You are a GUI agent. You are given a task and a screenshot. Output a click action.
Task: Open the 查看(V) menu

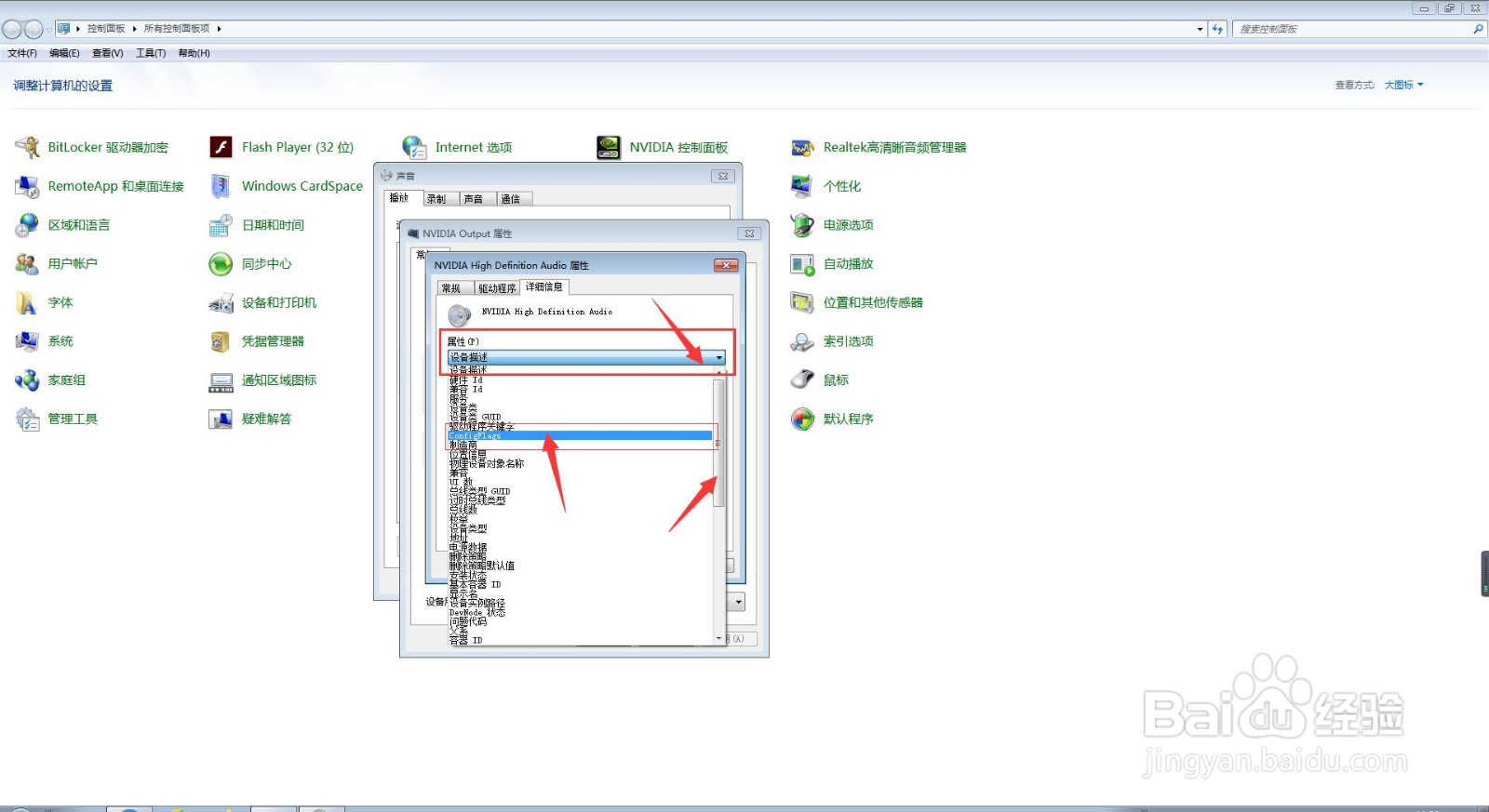(x=108, y=53)
